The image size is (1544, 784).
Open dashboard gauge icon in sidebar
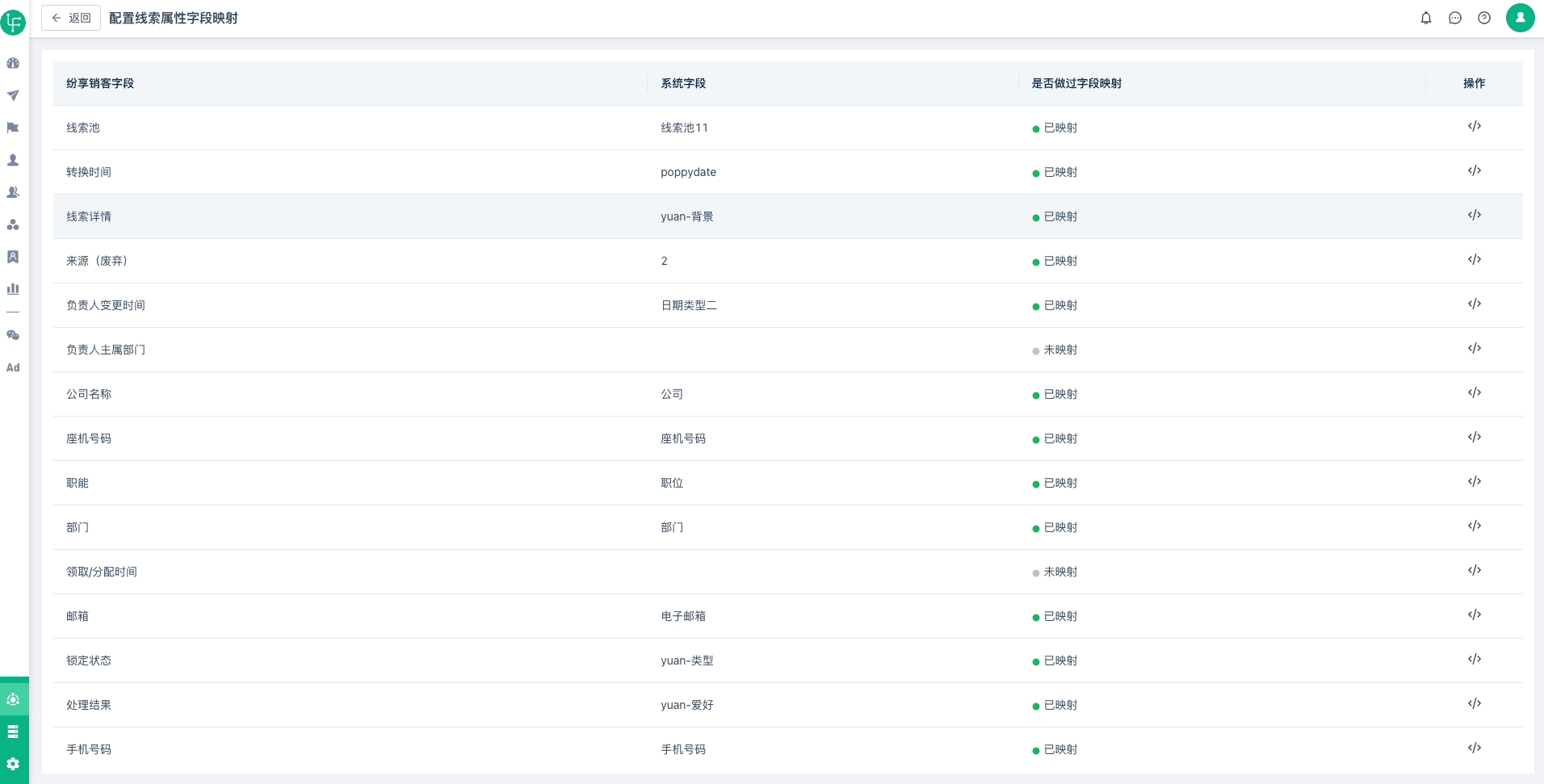pos(13,63)
